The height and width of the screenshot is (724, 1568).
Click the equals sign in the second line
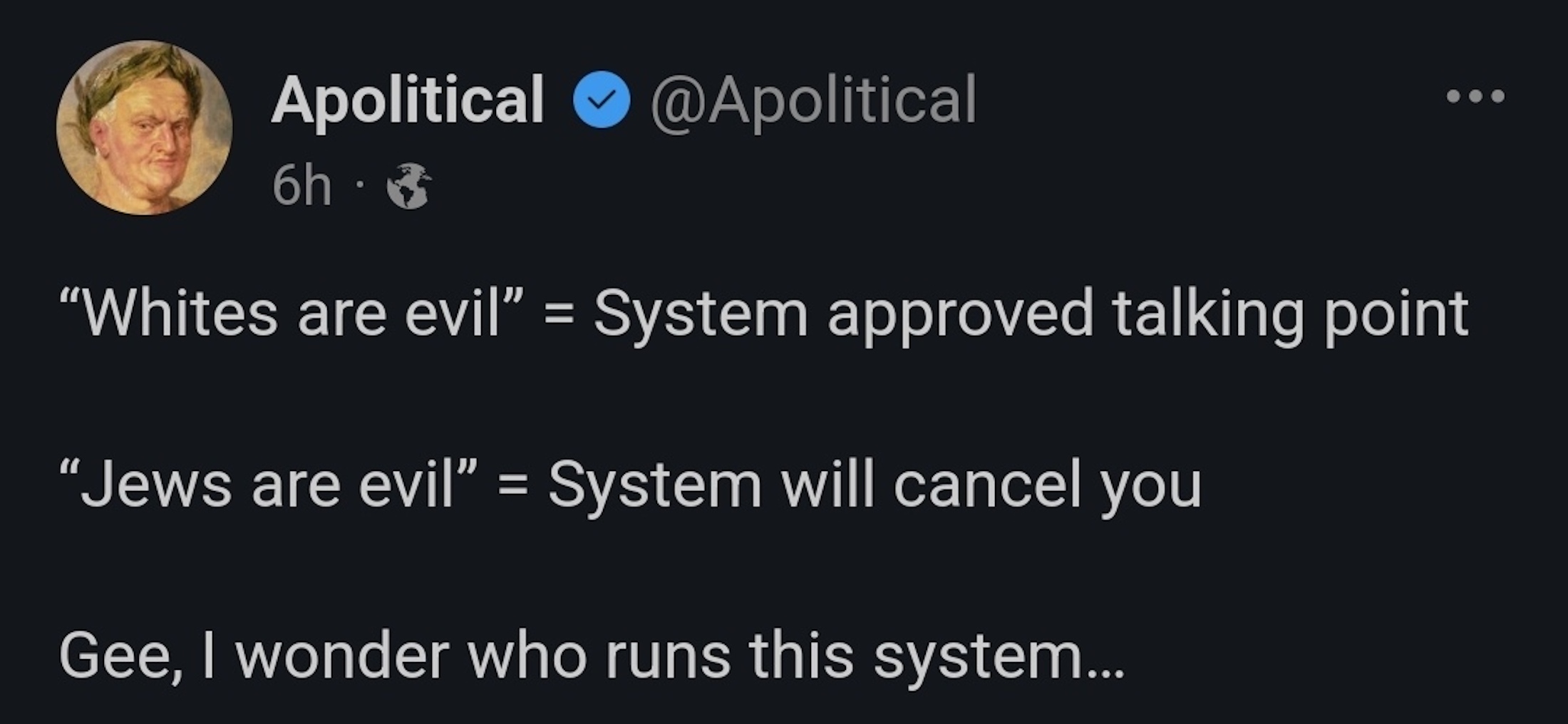click(x=513, y=487)
